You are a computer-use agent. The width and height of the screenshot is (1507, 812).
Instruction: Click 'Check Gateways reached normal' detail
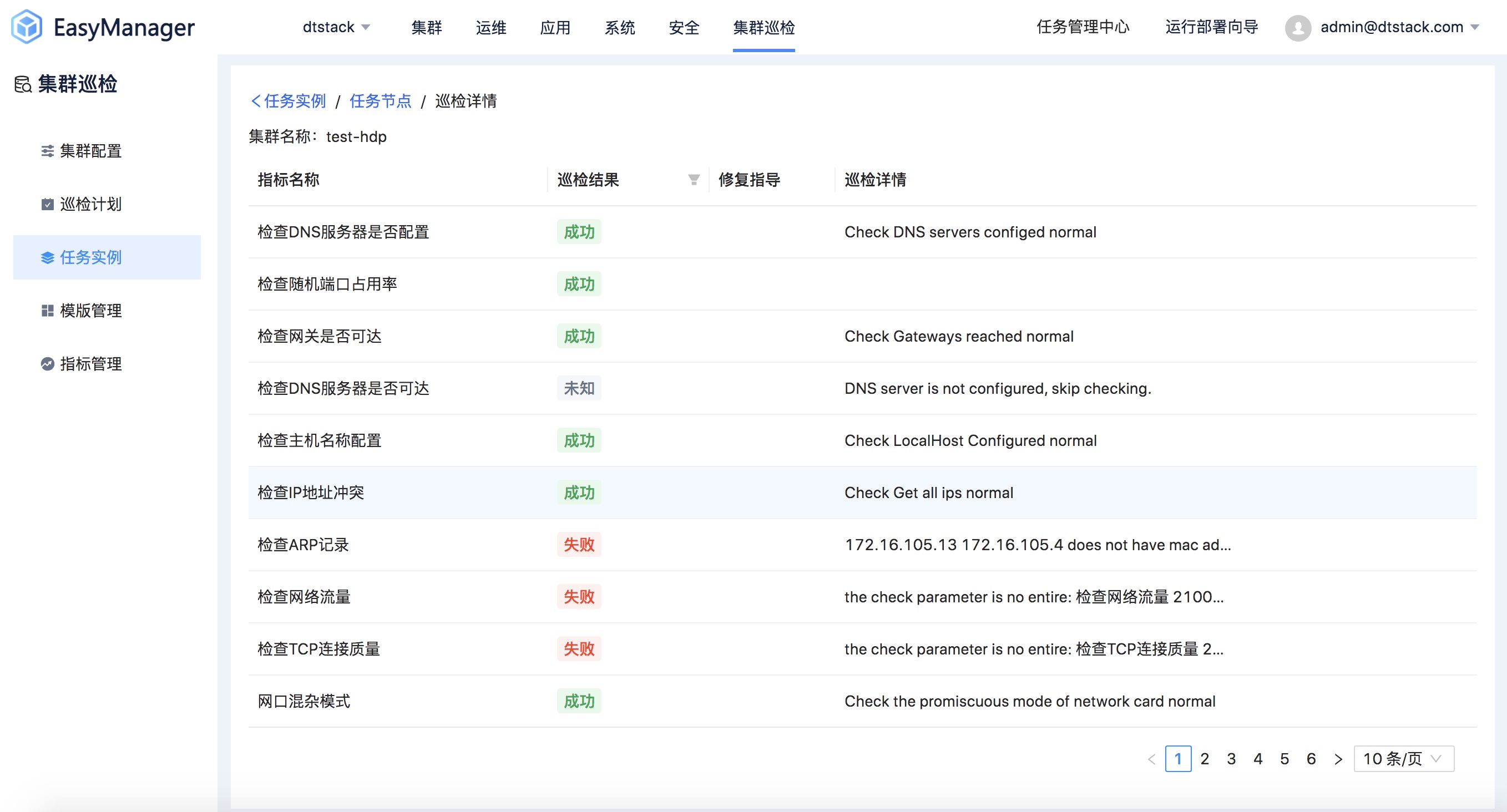959,337
